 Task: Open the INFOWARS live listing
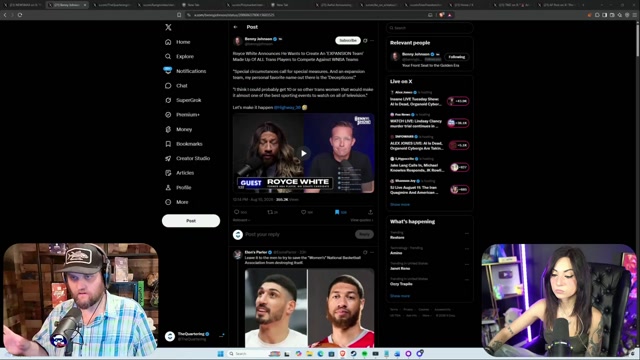(x=429, y=143)
